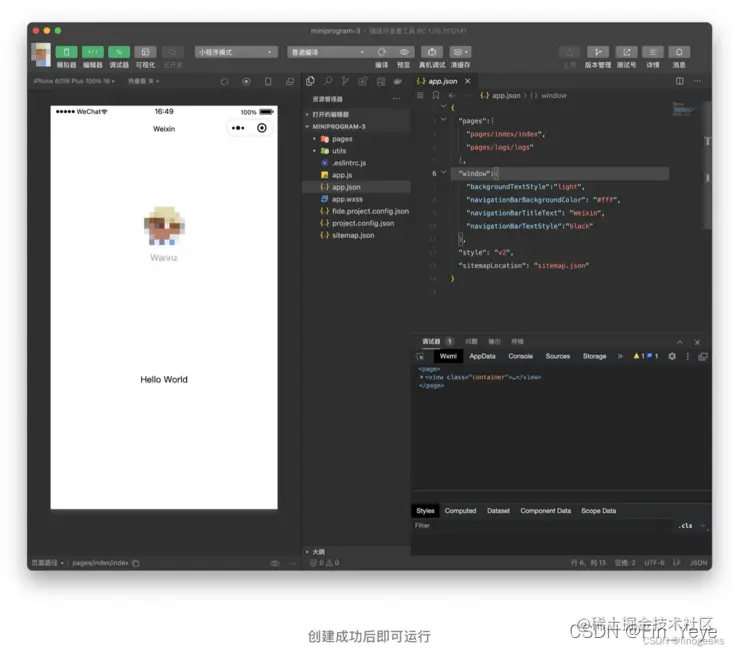Open the app.wxss file
This screenshot has height=651, width=732.
click(x=357, y=199)
